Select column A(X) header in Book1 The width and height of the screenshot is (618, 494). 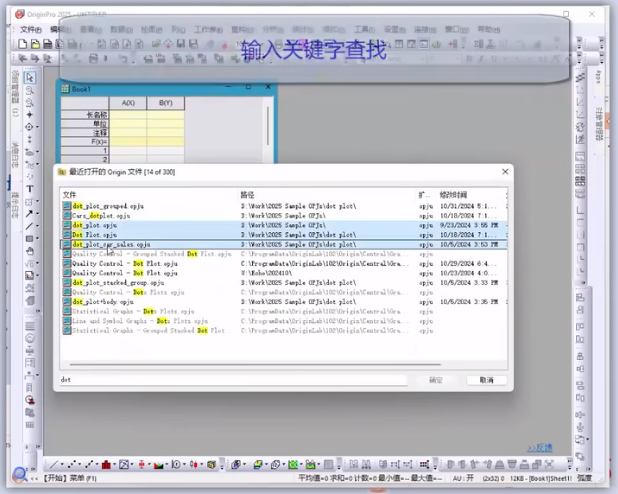click(x=128, y=103)
